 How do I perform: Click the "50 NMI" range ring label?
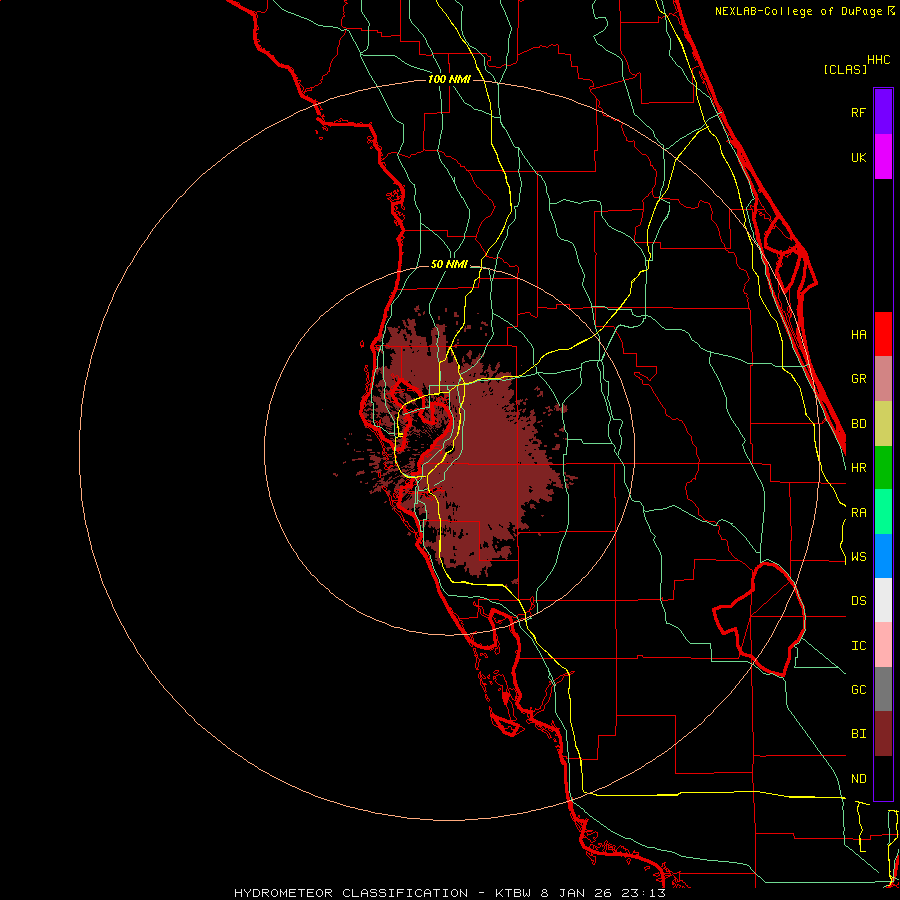click(x=449, y=264)
